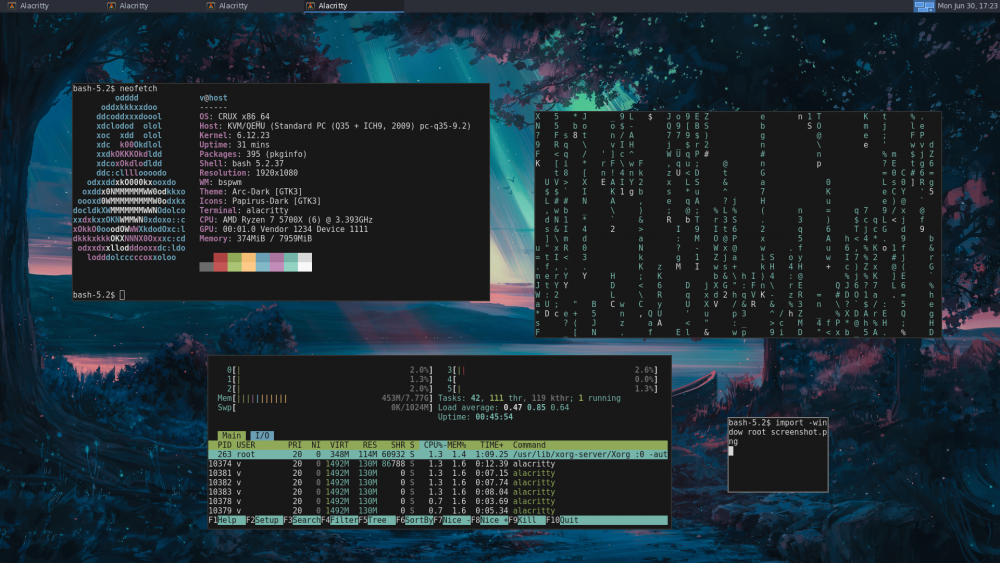The width and height of the screenshot is (1000, 563).
Task: Click the Load average line in htop
Action: 503,407
